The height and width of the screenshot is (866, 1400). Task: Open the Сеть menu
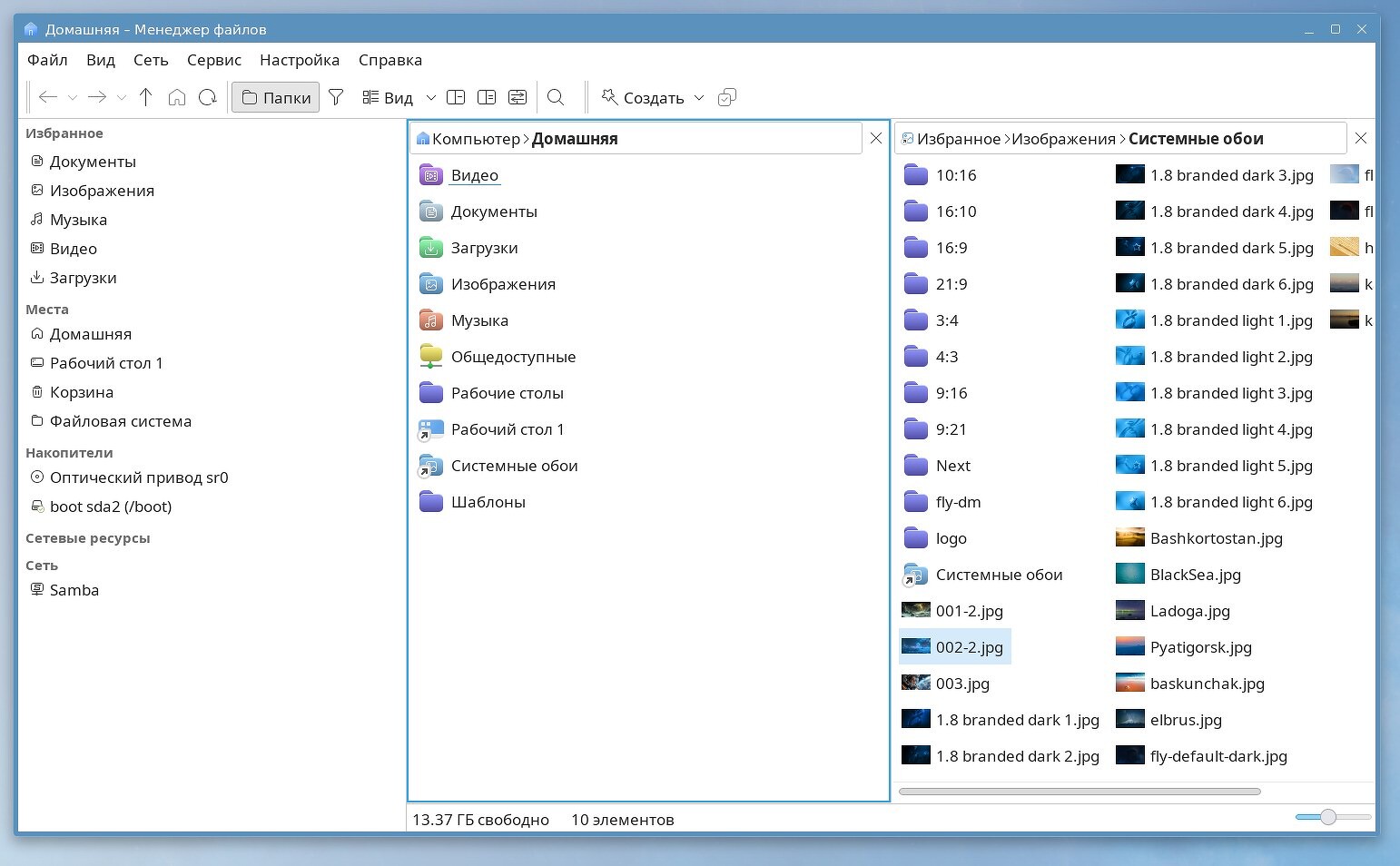coord(151,60)
